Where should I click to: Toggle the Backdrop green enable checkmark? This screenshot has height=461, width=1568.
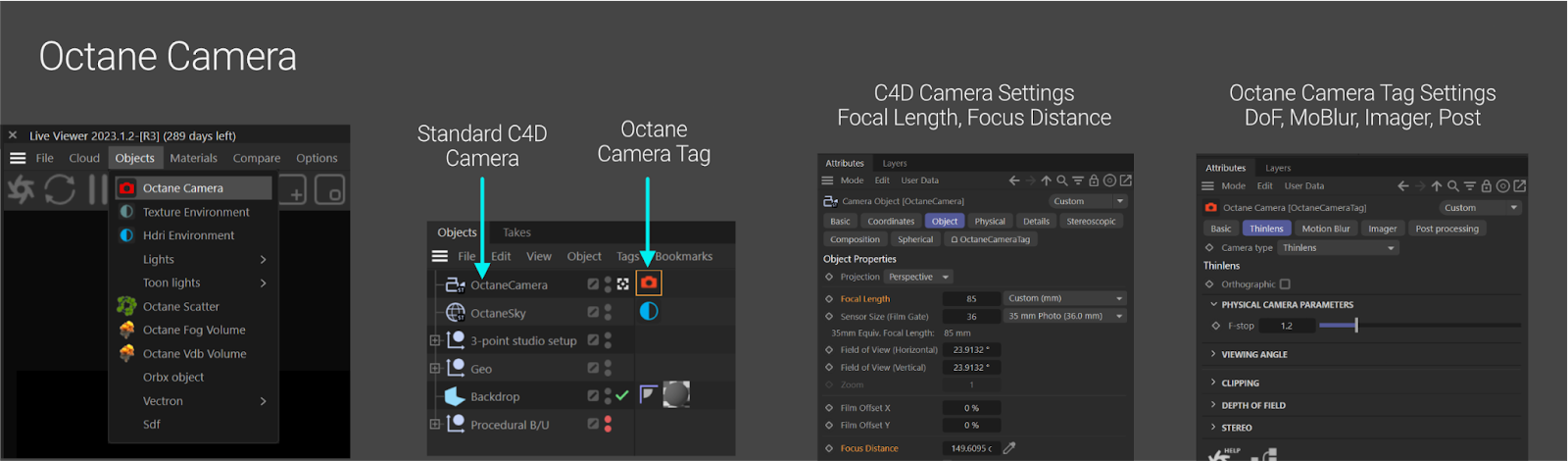(622, 395)
